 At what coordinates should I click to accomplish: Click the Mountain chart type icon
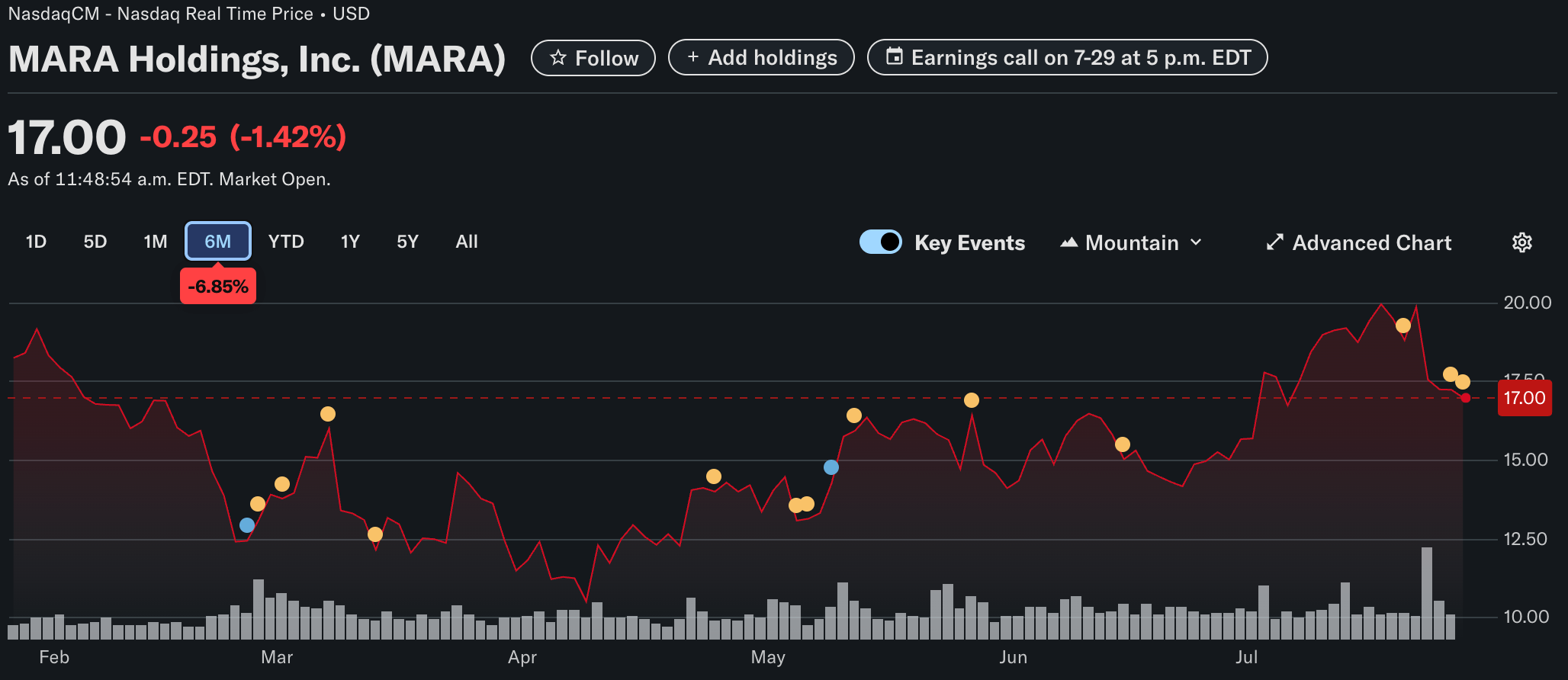coord(1068,242)
